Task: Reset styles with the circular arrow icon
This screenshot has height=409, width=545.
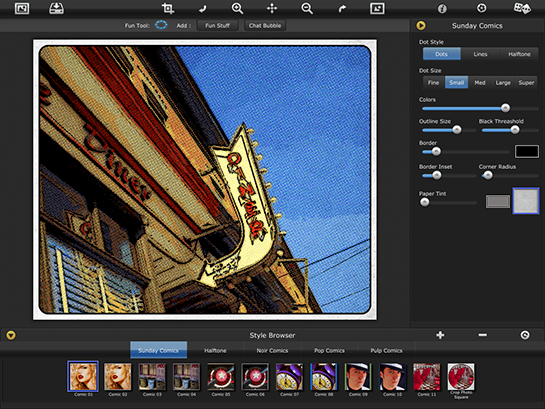Action: [x=525, y=335]
